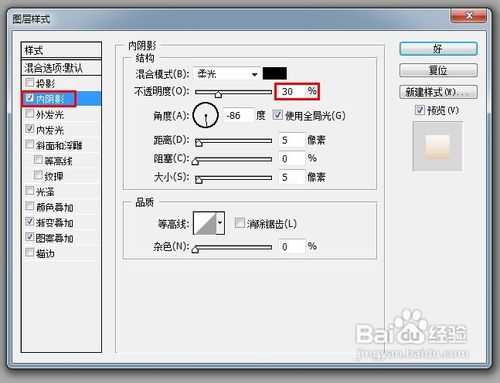Image resolution: width=500 pixels, height=383 pixels.
Task: Select the 外发光 style entry label
Action: pos(50,114)
